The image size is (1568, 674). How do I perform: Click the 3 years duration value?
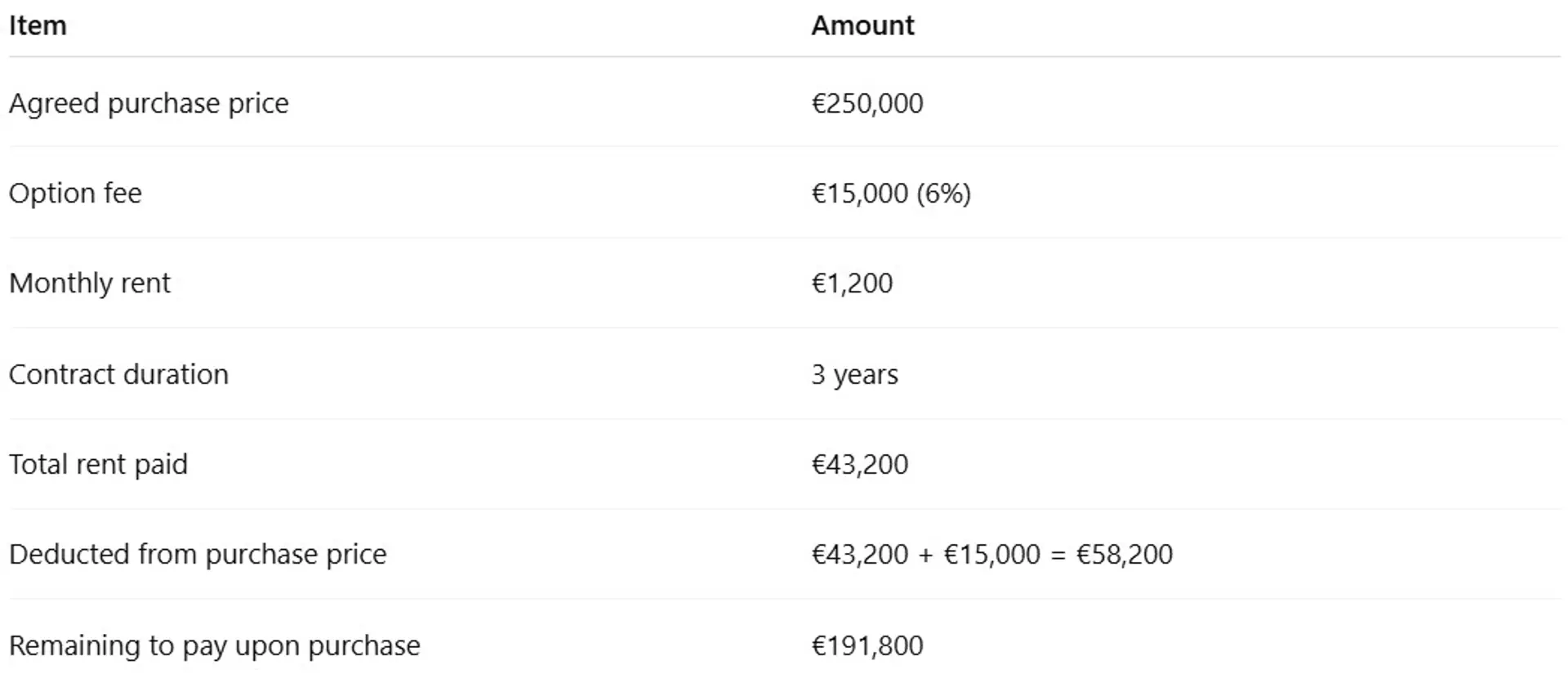pyautogui.click(x=854, y=375)
